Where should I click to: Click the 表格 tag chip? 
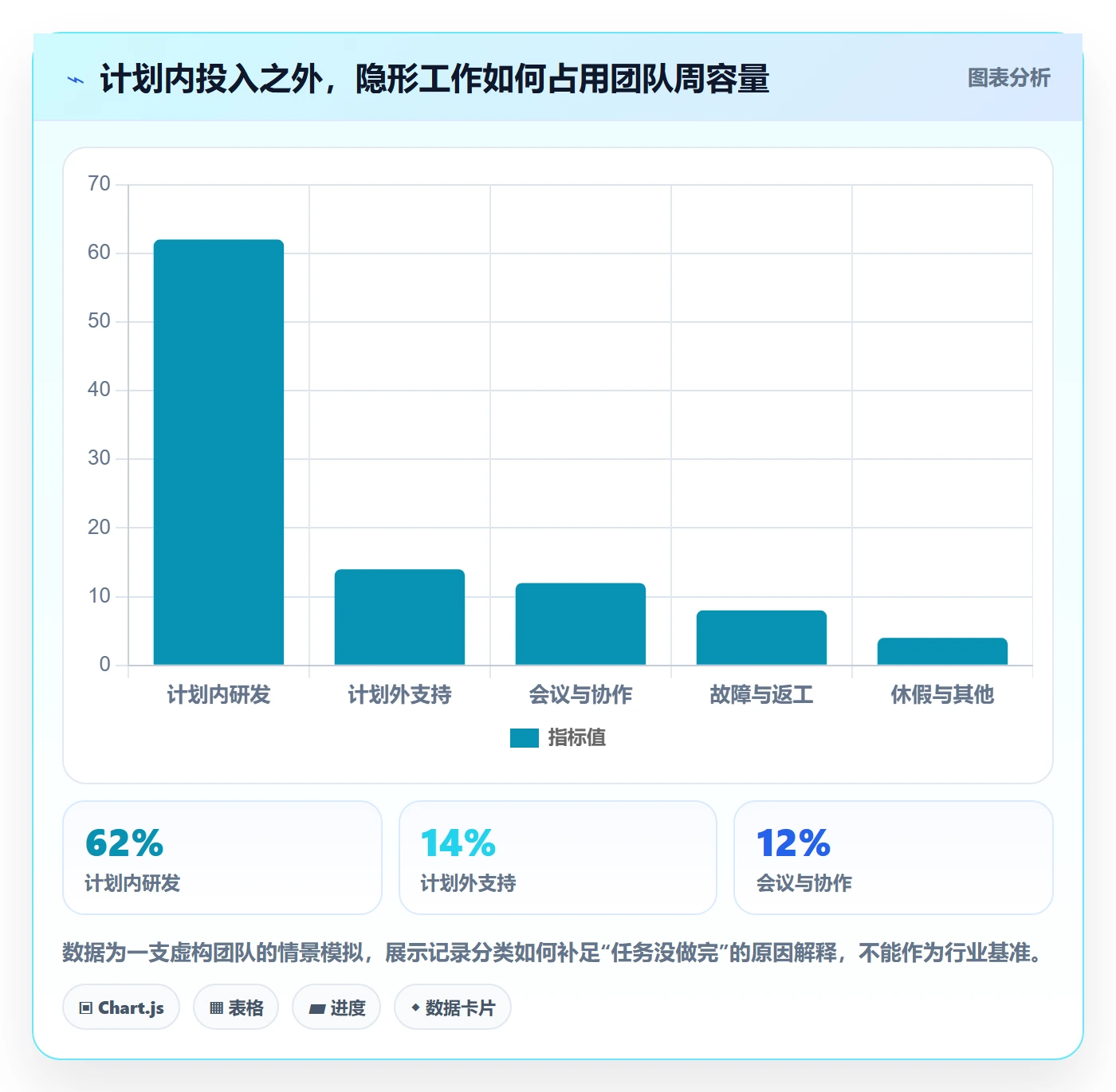[236, 1008]
